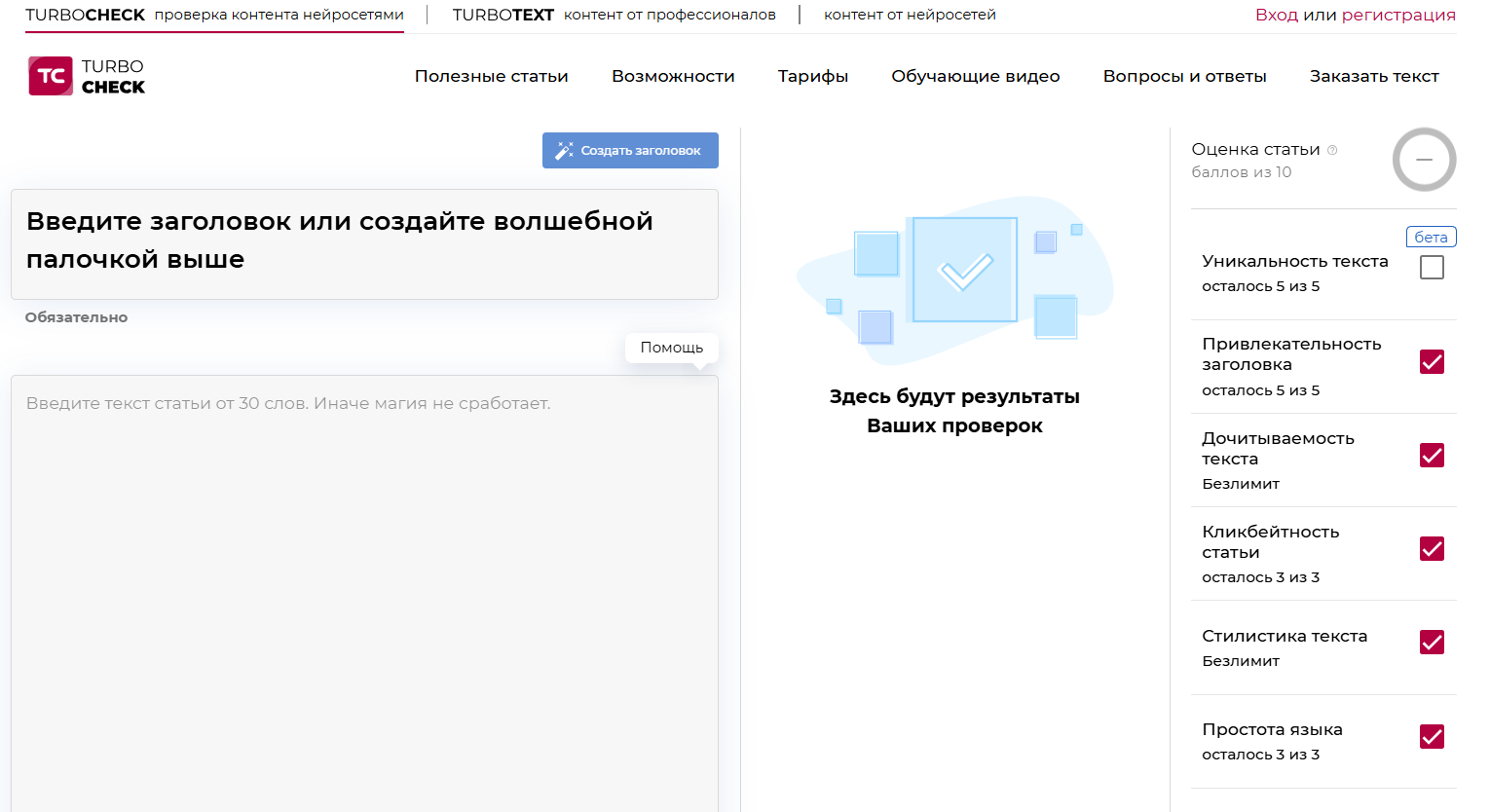The height and width of the screenshot is (812, 1490).
Task: Go to the Тарифы page
Action: click(x=813, y=76)
